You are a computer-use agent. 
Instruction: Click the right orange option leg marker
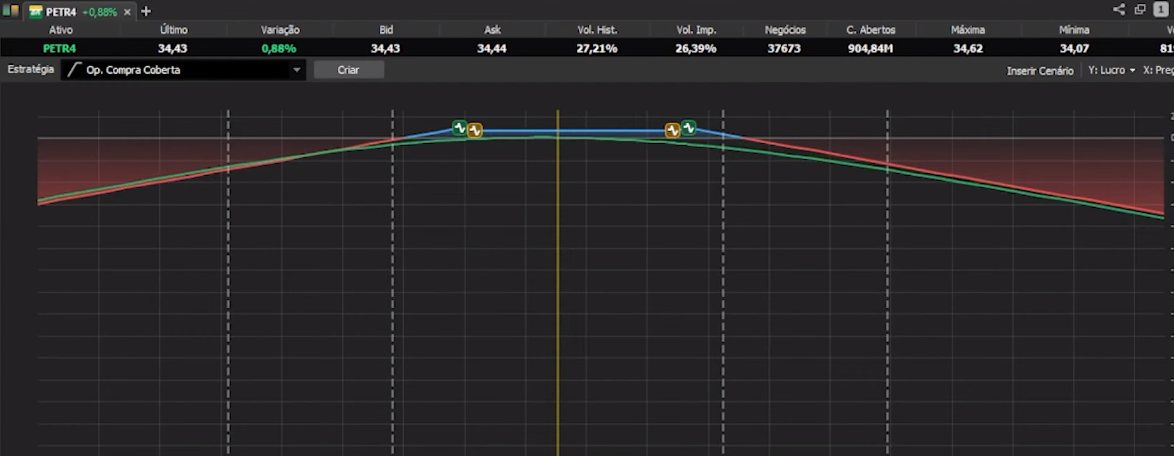(673, 130)
